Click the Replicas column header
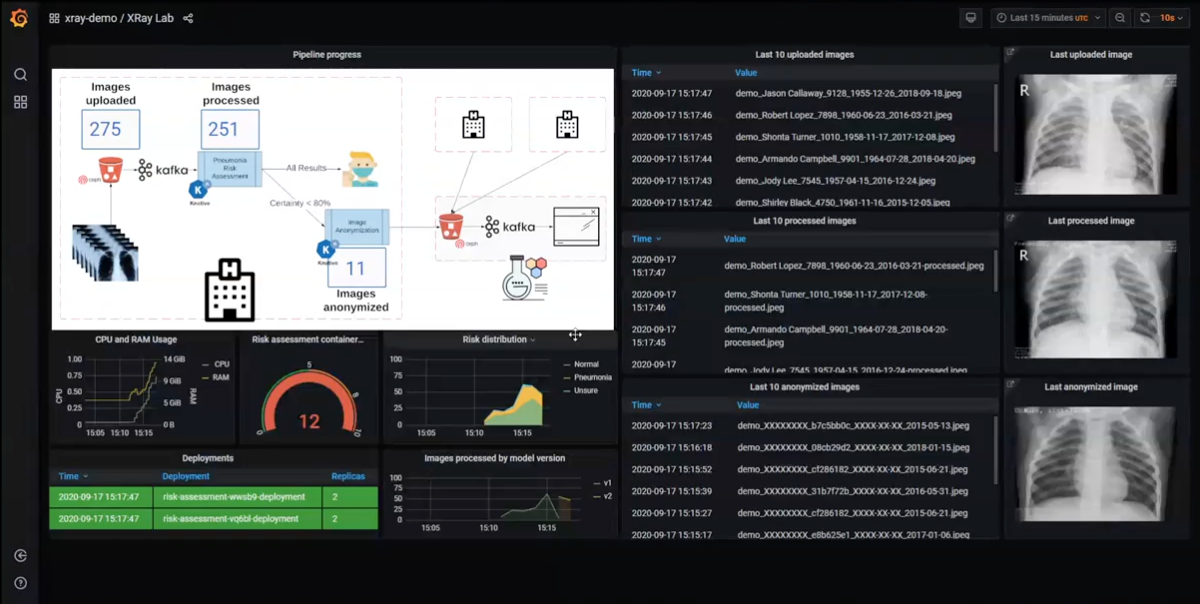 348,477
